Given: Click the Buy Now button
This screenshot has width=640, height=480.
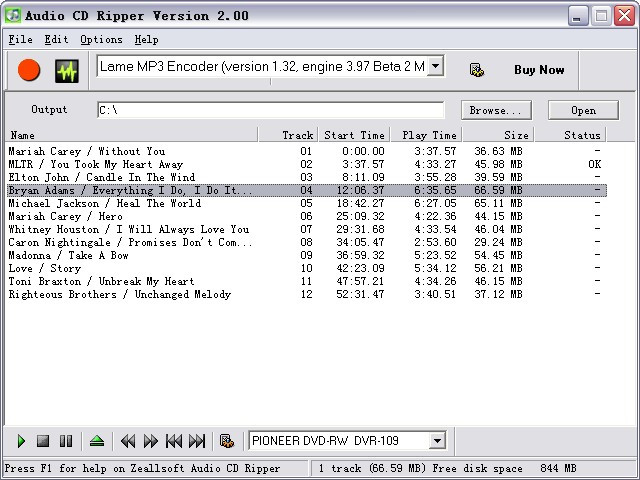Looking at the screenshot, I should [x=539, y=70].
